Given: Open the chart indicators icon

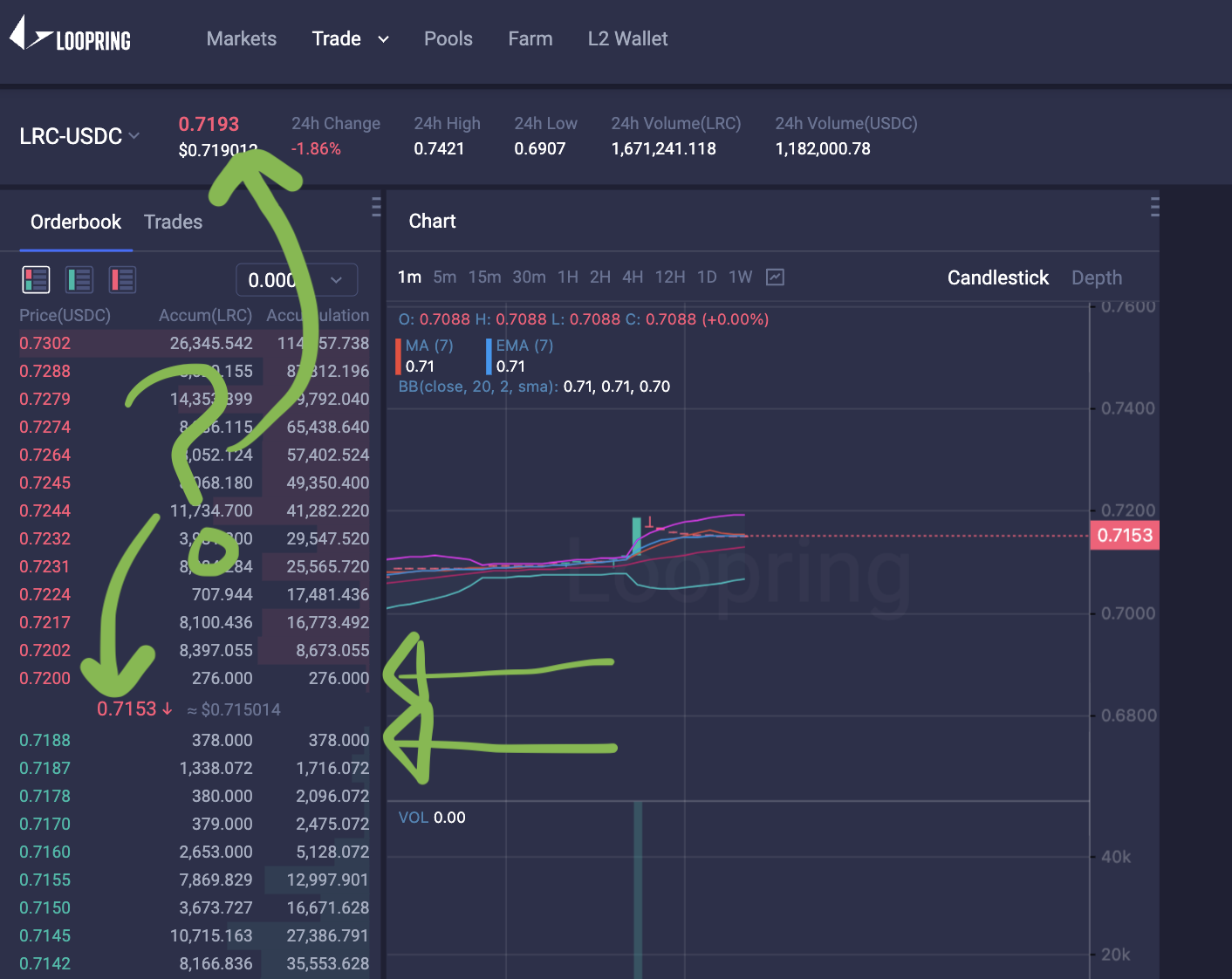Looking at the screenshot, I should 775,277.
